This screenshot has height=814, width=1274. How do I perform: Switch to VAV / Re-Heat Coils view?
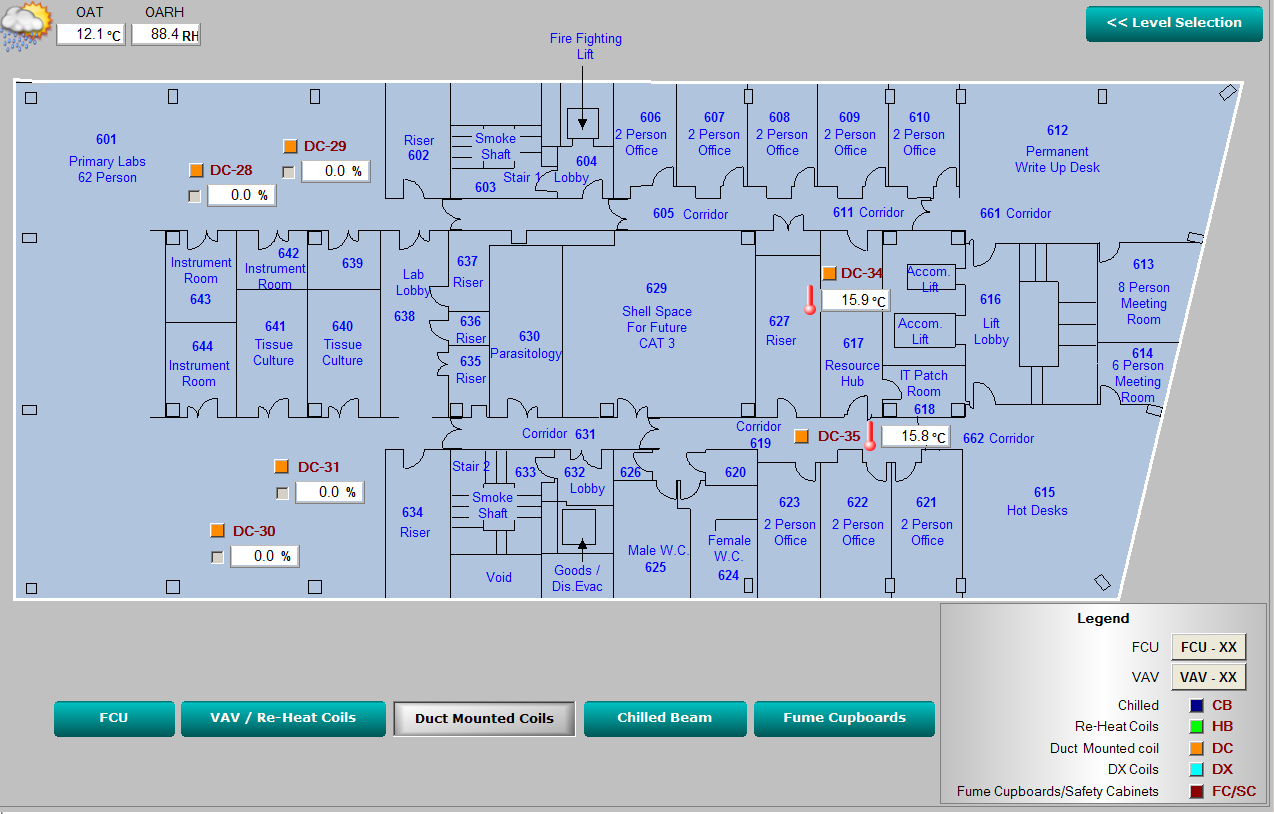coord(282,718)
